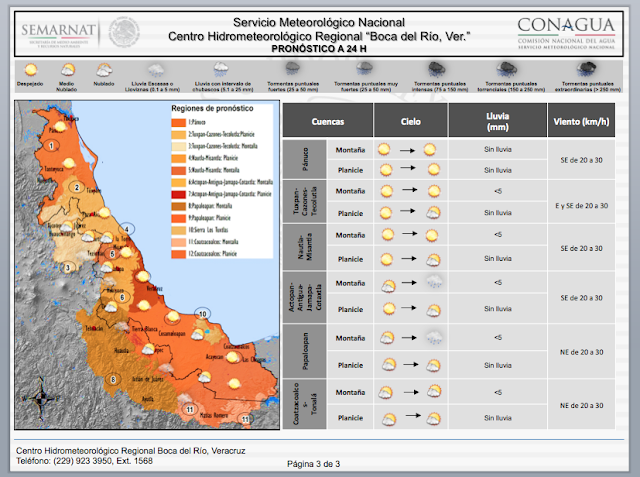Click the Cielo column header
640x477 pixels.
411,120
